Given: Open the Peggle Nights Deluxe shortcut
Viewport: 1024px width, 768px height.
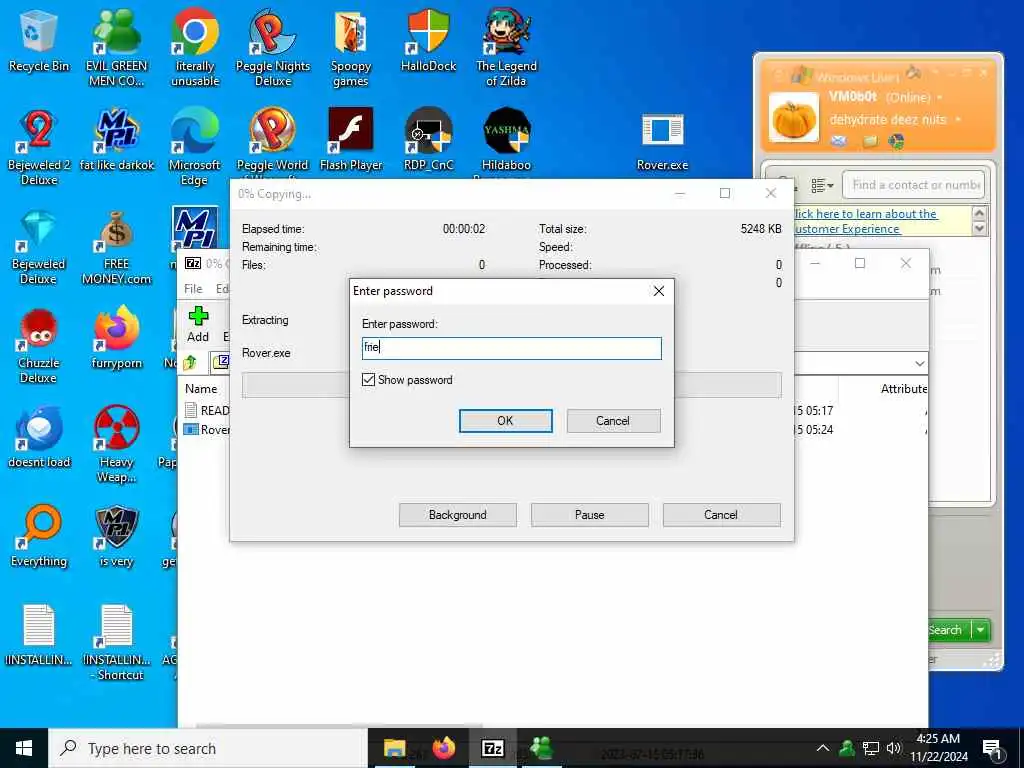Looking at the screenshot, I should (x=272, y=47).
